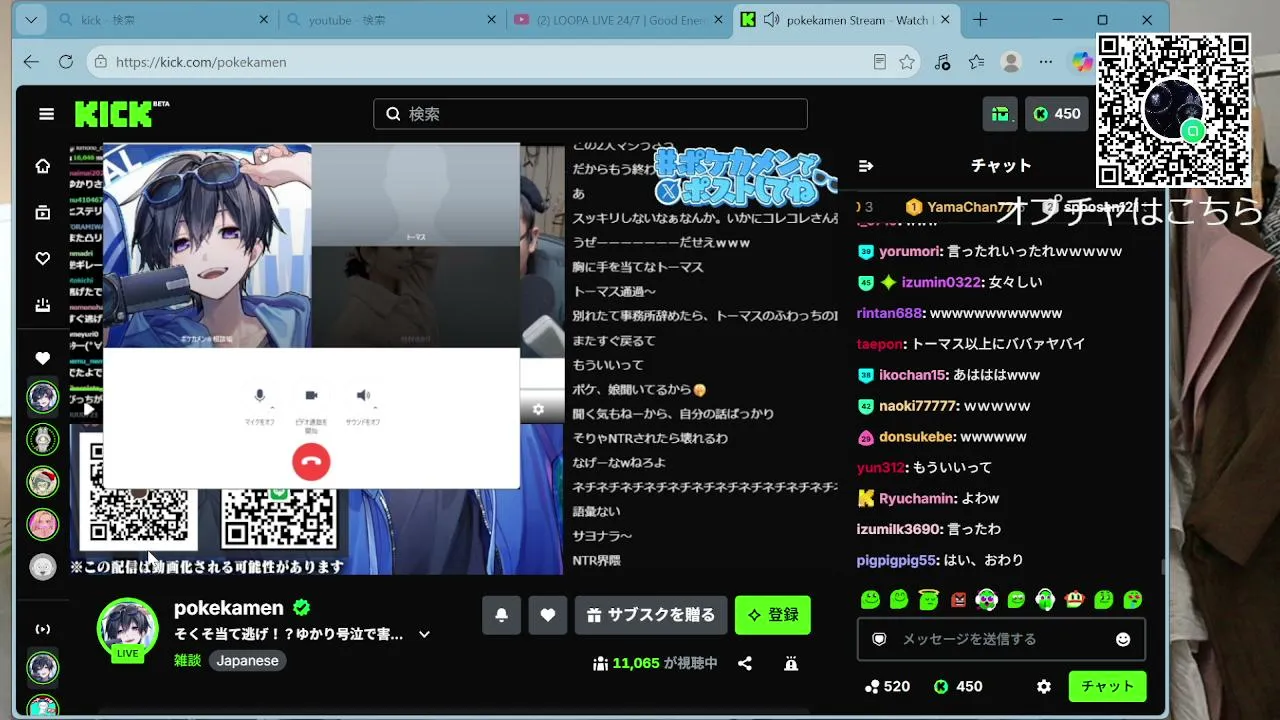1280x720 pixels.
Task: Send message with green チャット button
Action: pos(1107,687)
